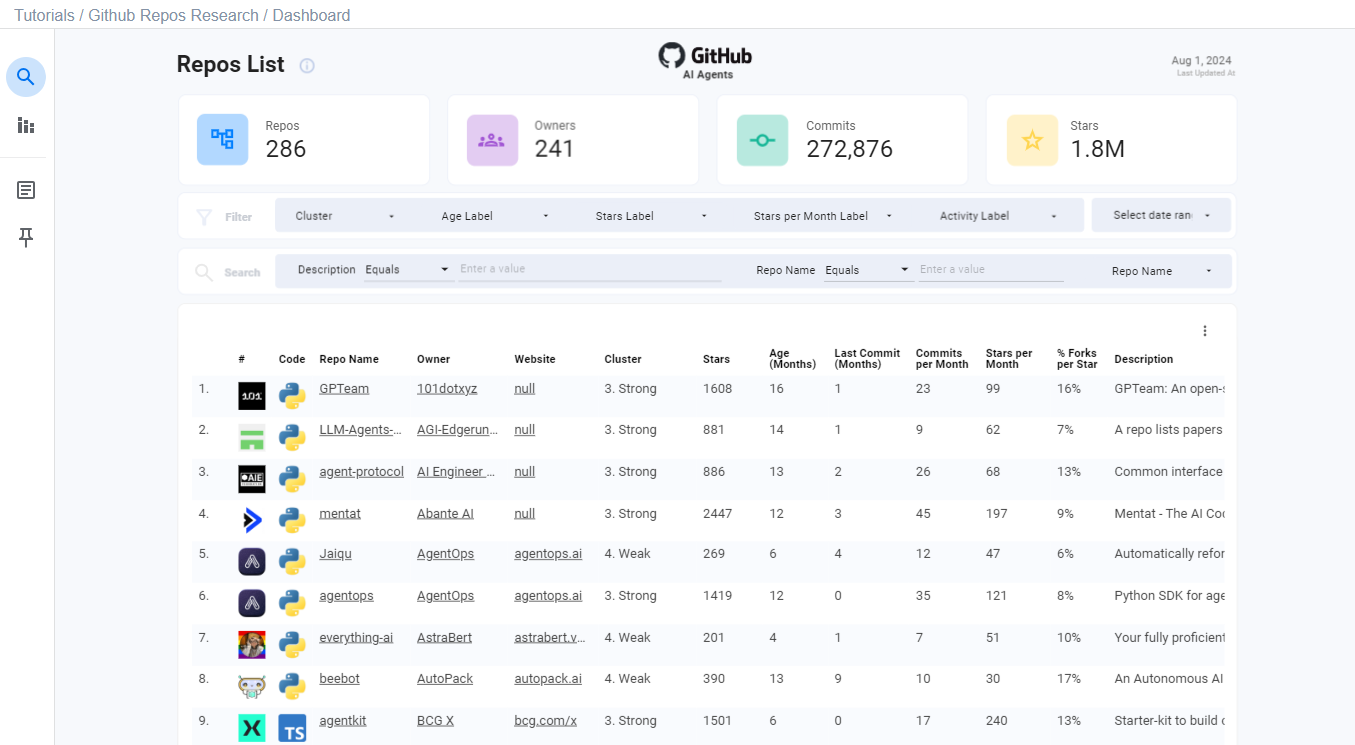
Task: Click the filter funnel icon
Action: [x=204, y=217]
